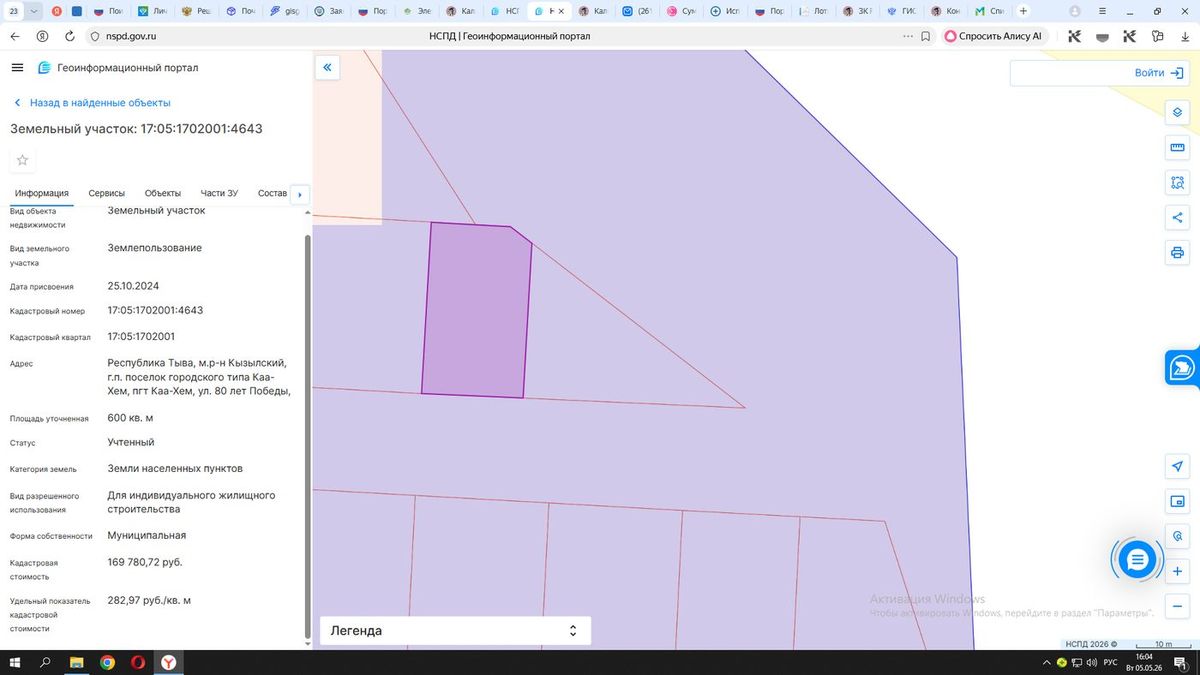Click the Геоинформационный портал logo icon
This screenshot has width=1200, height=675.
44,68
